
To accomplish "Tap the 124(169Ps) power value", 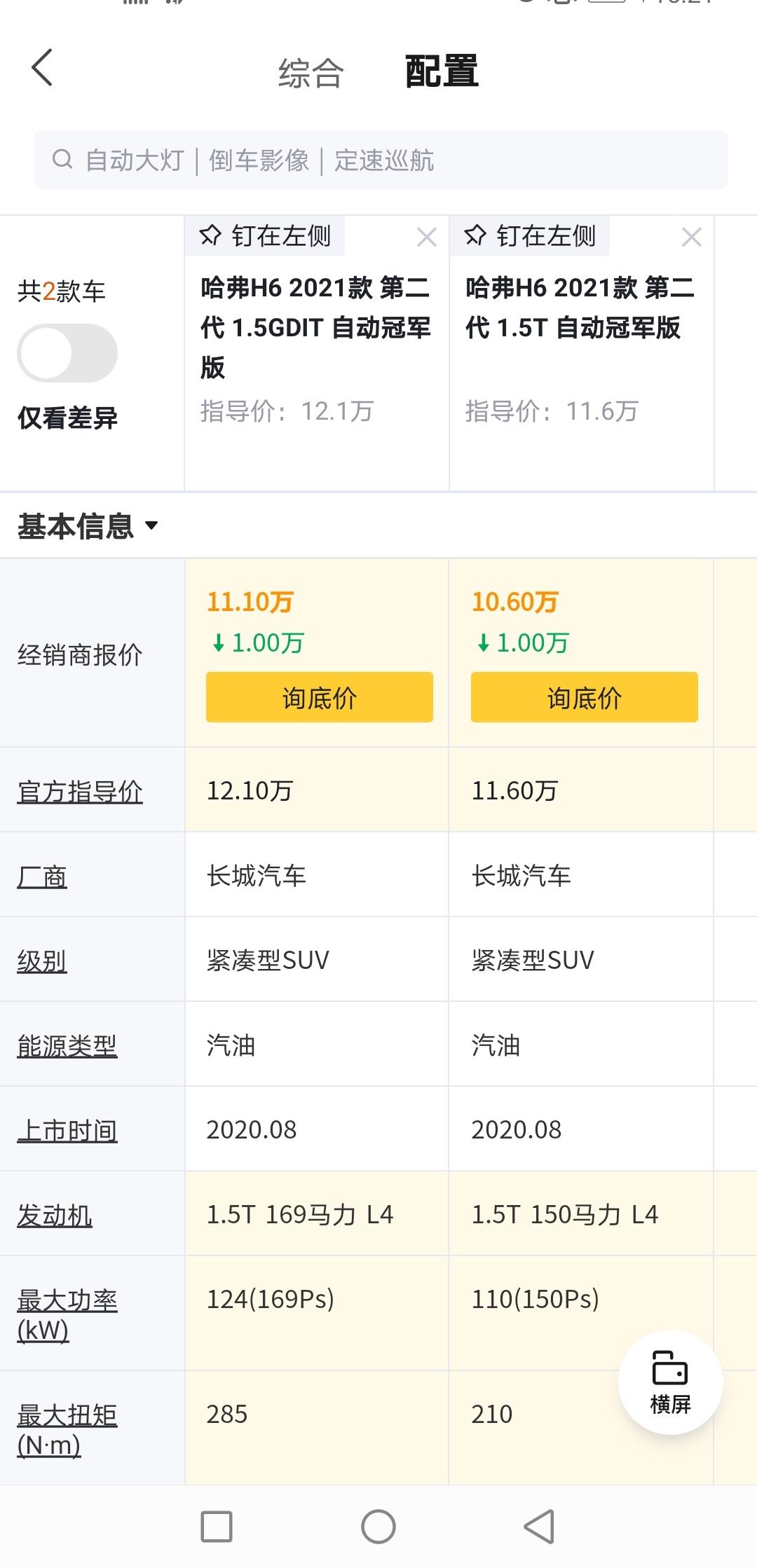I will click(x=271, y=1299).
